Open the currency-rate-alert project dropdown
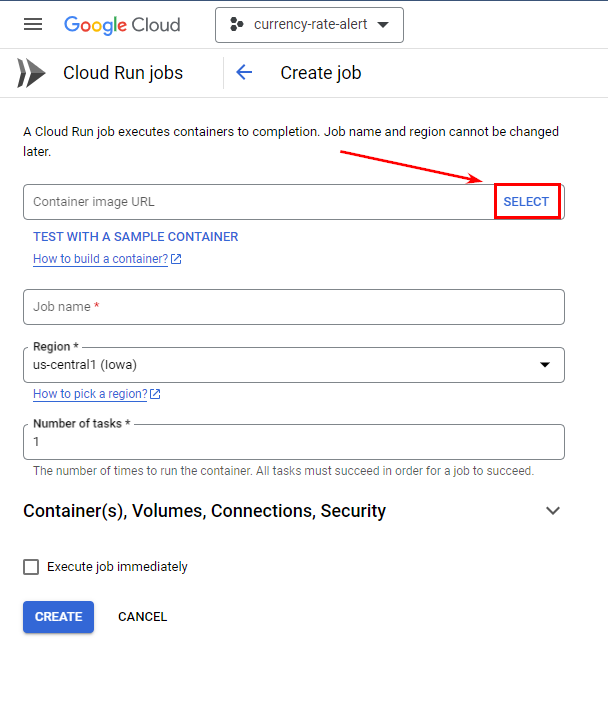608x701 pixels. tap(309, 25)
